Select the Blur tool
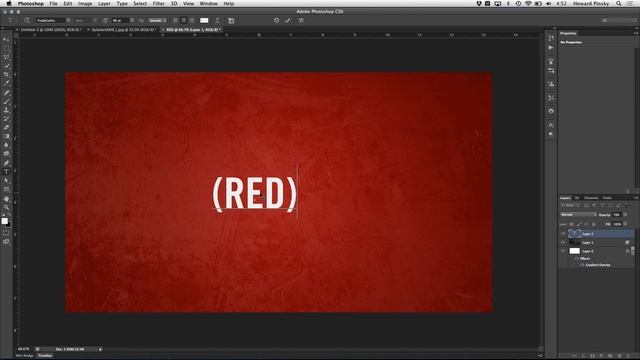 pos(6,145)
